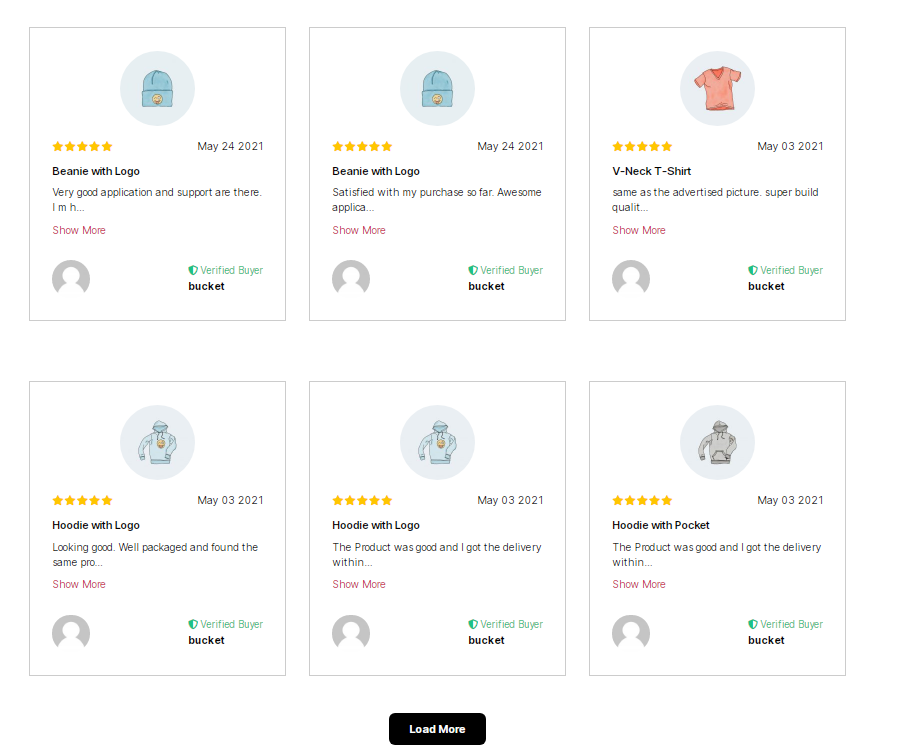Click the V-Neck T-Shirt product image
The image size is (904, 753).
(x=717, y=88)
